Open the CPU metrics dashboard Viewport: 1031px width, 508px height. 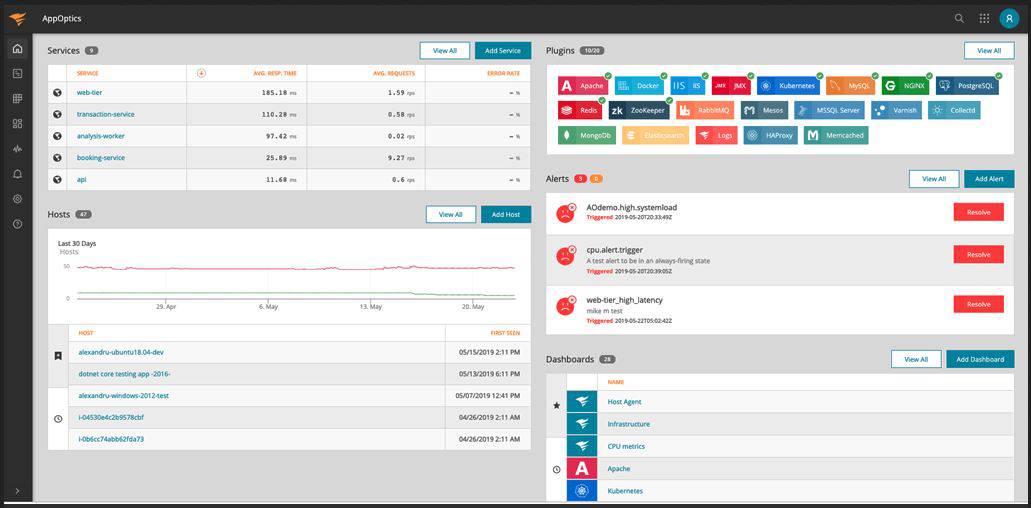click(x=626, y=446)
